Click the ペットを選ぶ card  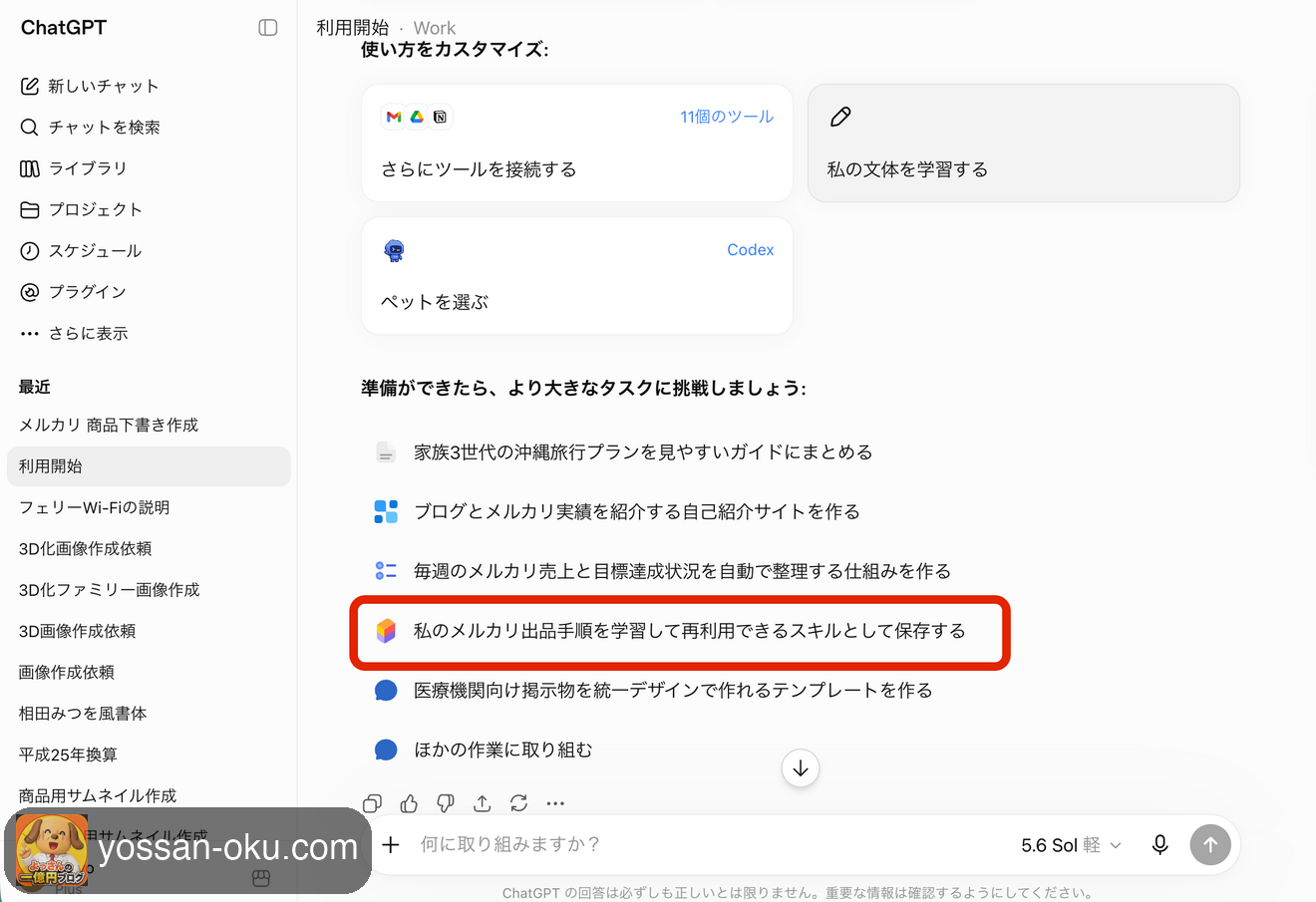[x=577, y=276]
